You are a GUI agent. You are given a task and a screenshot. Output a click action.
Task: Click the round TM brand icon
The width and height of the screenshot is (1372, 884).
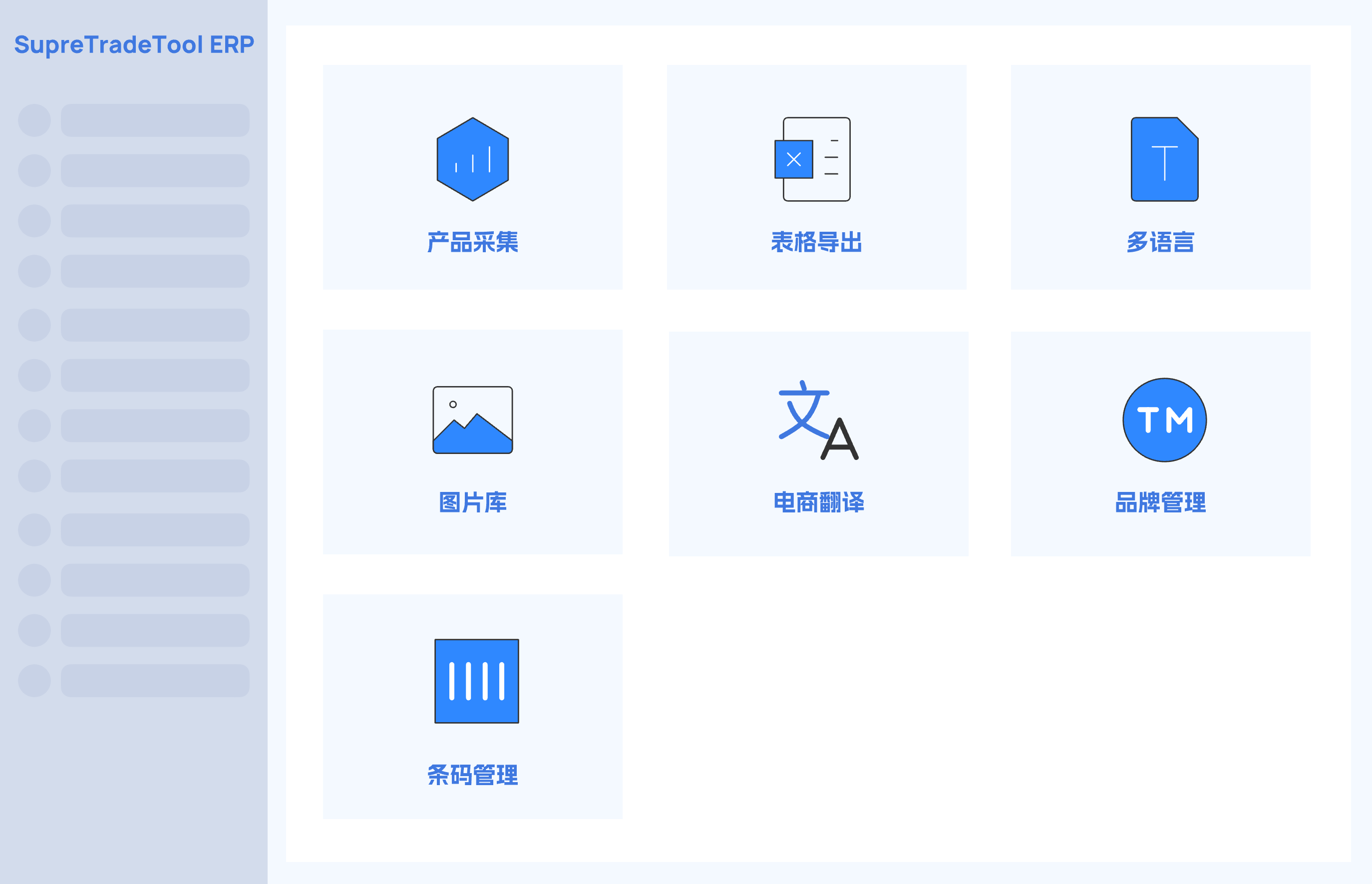1164,420
